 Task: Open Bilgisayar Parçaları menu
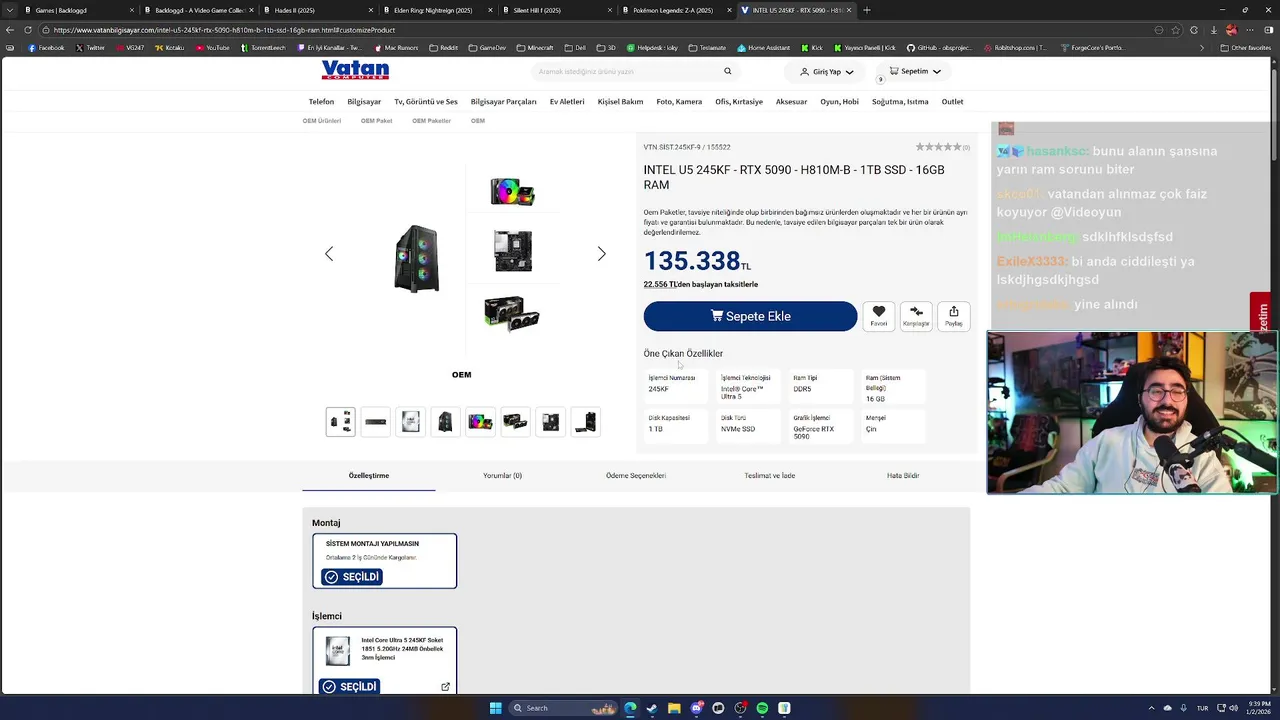(x=503, y=101)
